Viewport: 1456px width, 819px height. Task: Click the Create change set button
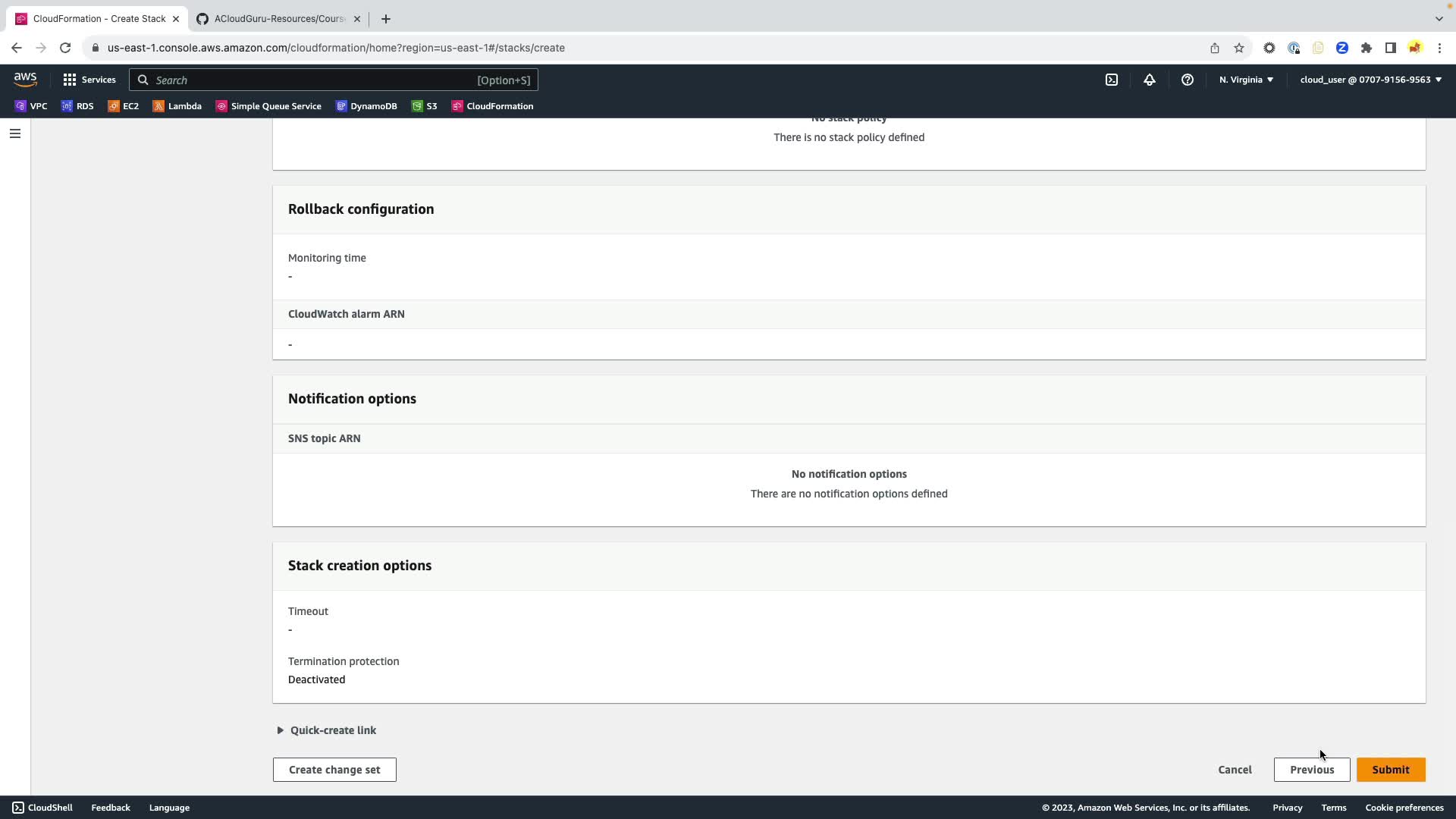(x=334, y=770)
